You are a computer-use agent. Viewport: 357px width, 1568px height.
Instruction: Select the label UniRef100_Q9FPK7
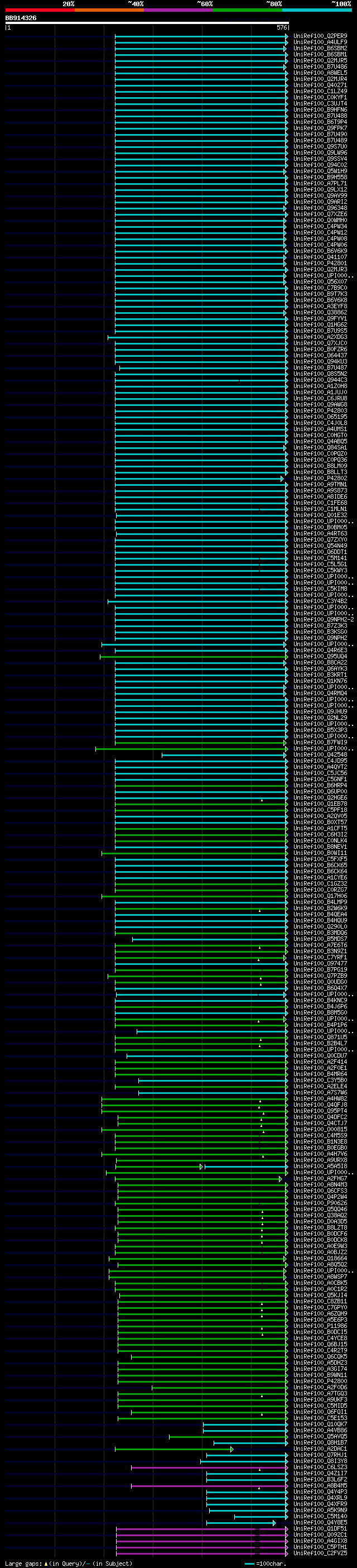click(321, 128)
